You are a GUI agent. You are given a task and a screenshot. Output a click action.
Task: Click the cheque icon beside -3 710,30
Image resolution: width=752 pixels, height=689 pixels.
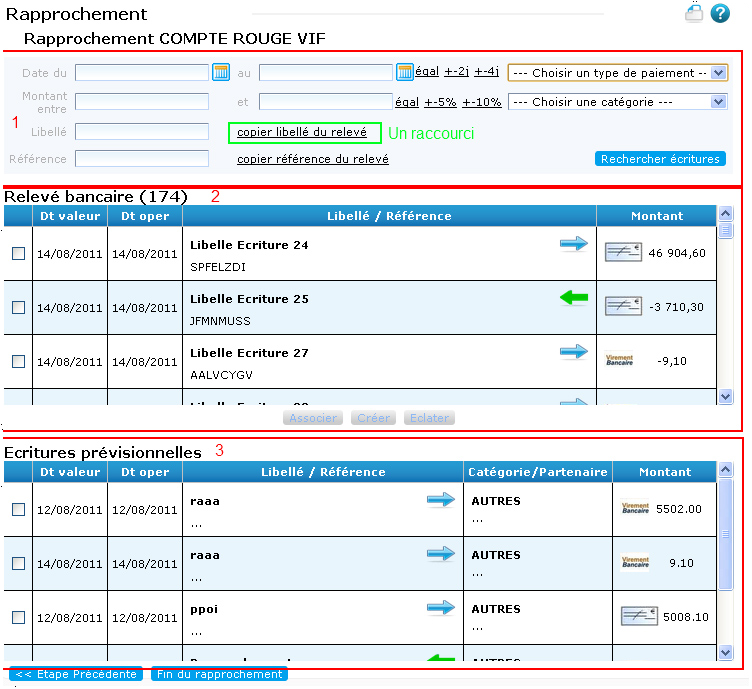[623, 306]
